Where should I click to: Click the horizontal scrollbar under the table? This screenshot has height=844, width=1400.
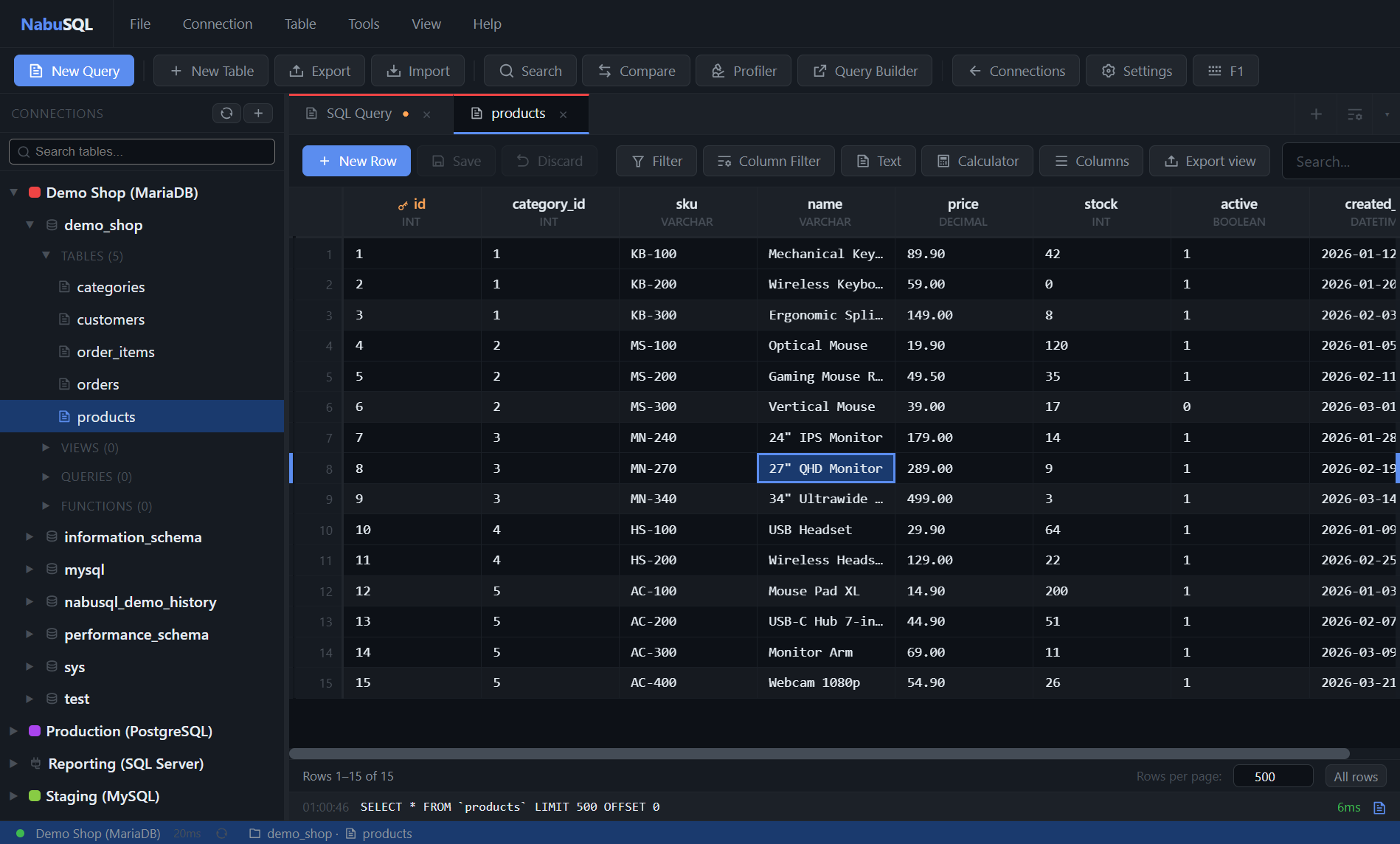click(x=819, y=754)
